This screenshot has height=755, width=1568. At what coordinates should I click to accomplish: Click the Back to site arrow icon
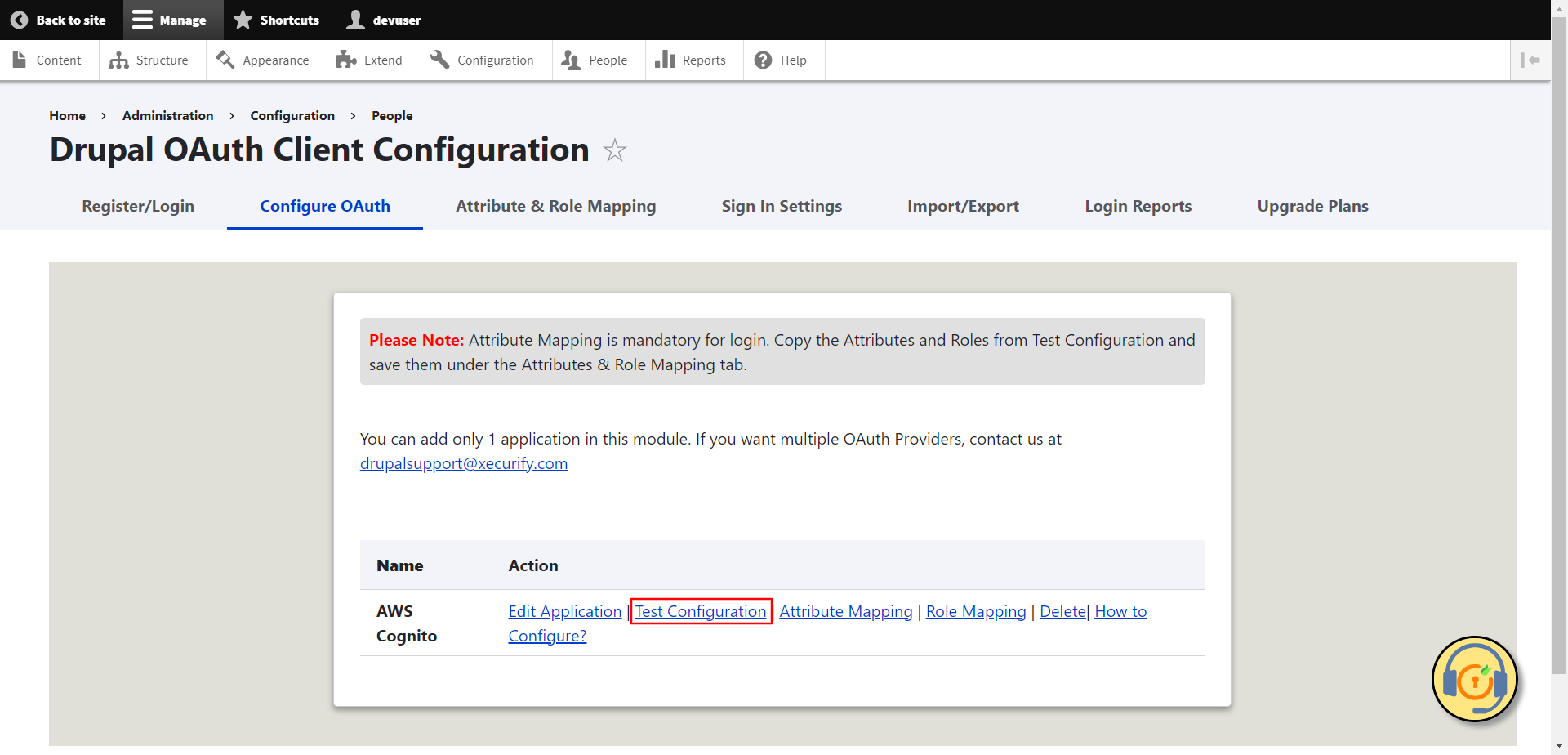pyautogui.click(x=20, y=20)
